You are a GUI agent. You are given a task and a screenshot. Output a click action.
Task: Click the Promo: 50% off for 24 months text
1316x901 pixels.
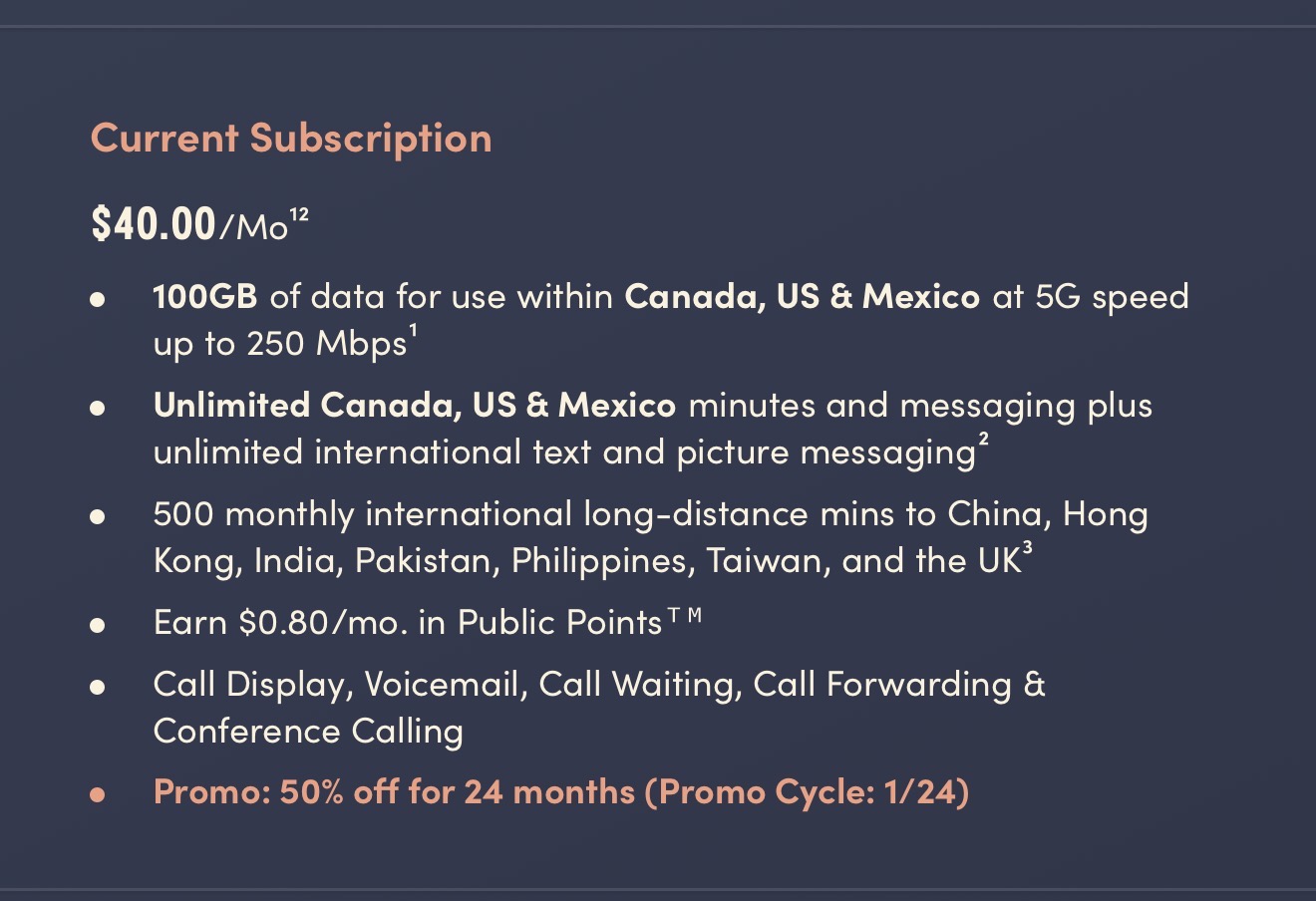pos(394,792)
